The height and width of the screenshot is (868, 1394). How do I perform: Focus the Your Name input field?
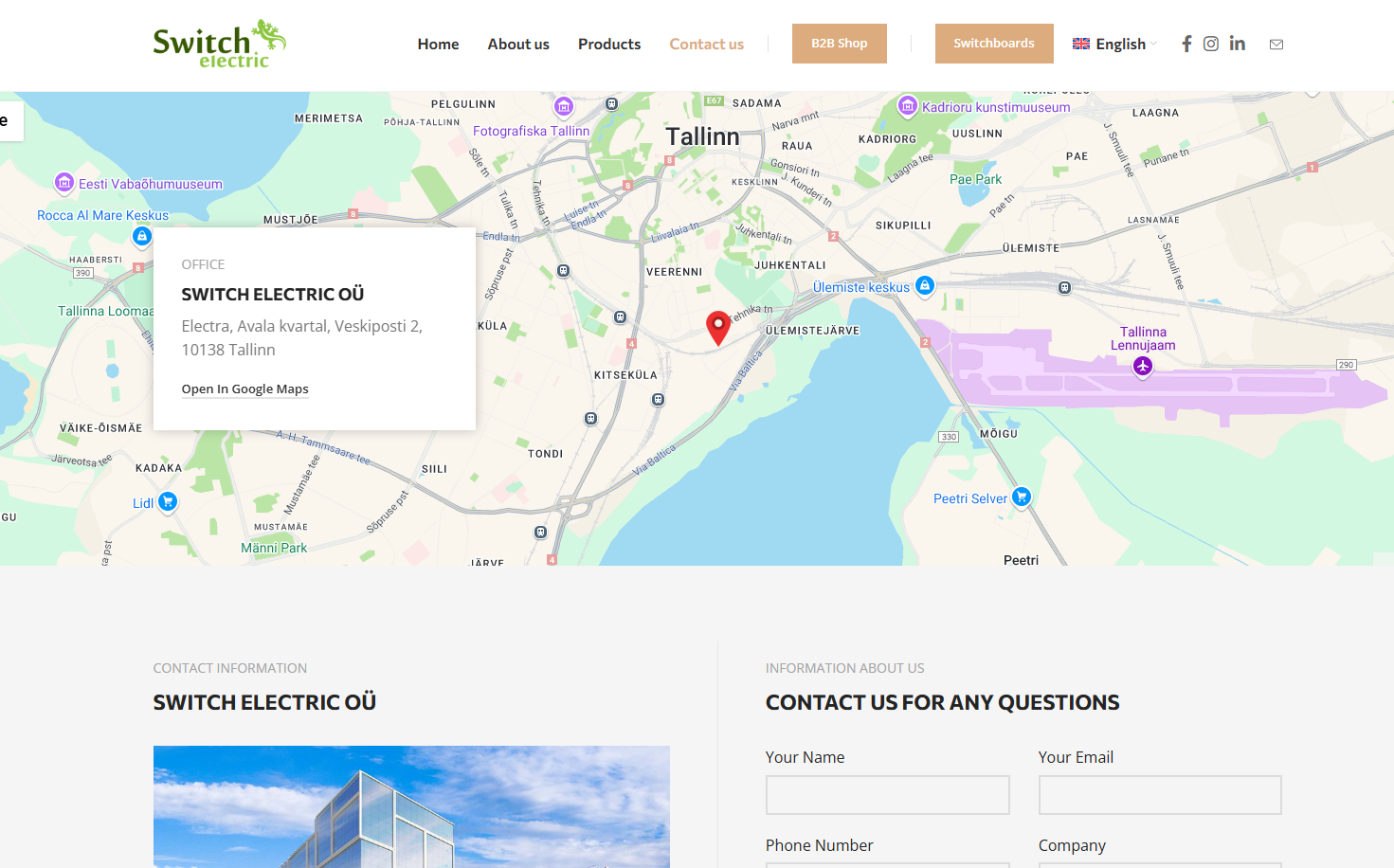pos(887,795)
